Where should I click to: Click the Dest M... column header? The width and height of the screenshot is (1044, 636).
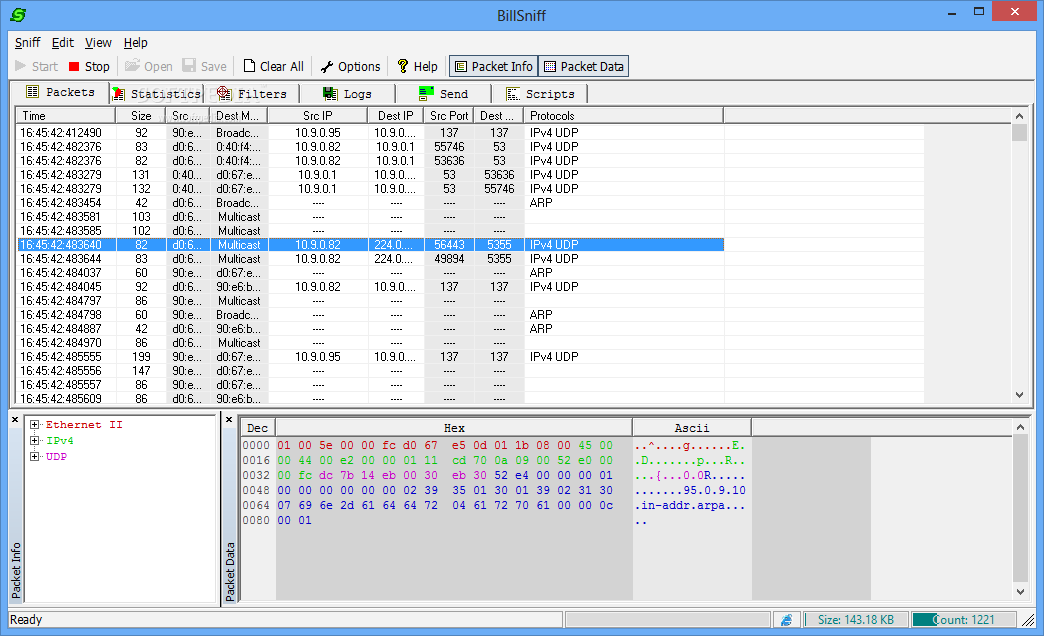pyautogui.click(x=238, y=115)
